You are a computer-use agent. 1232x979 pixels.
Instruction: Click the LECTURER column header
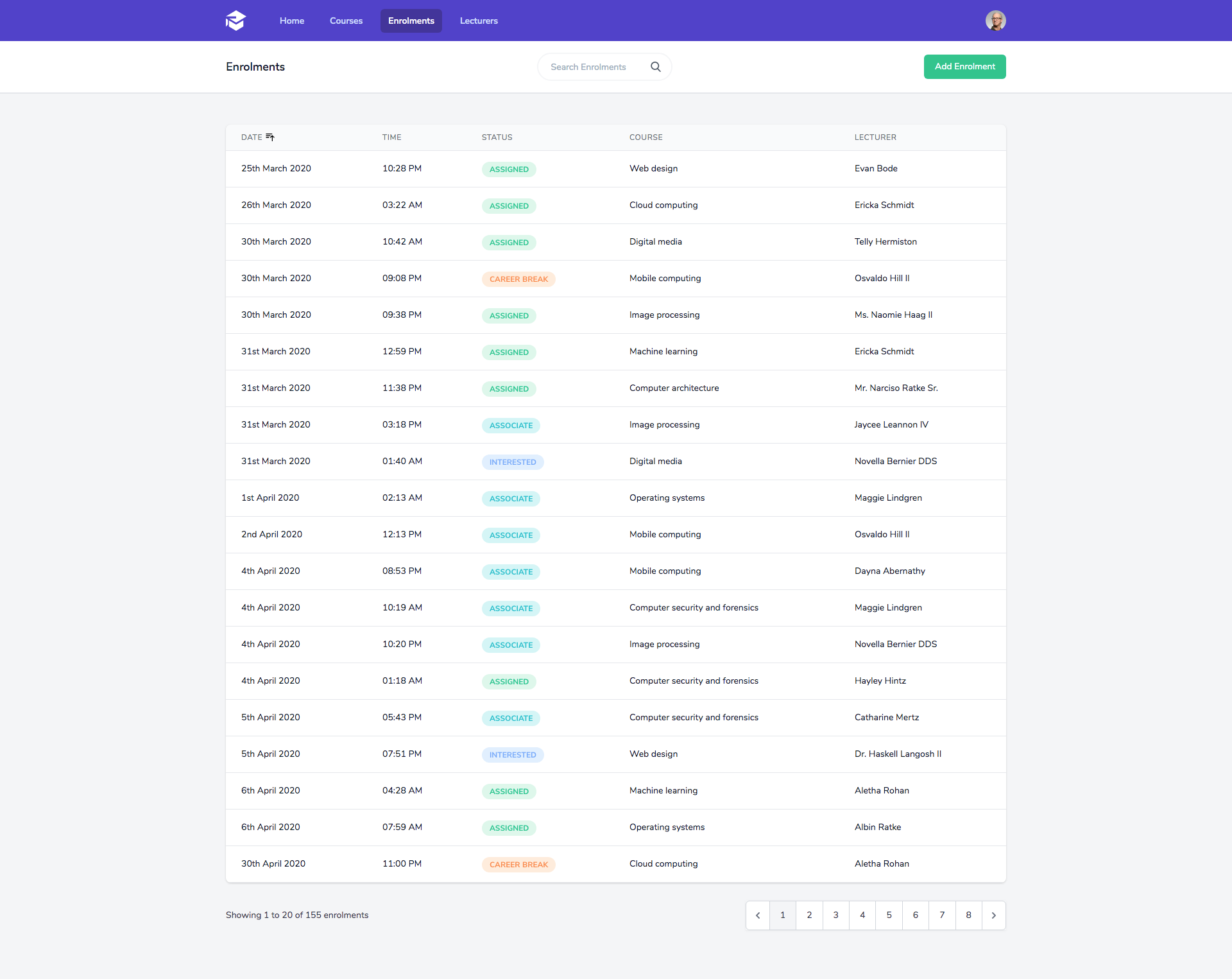pyautogui.click(x=875, y=137)
